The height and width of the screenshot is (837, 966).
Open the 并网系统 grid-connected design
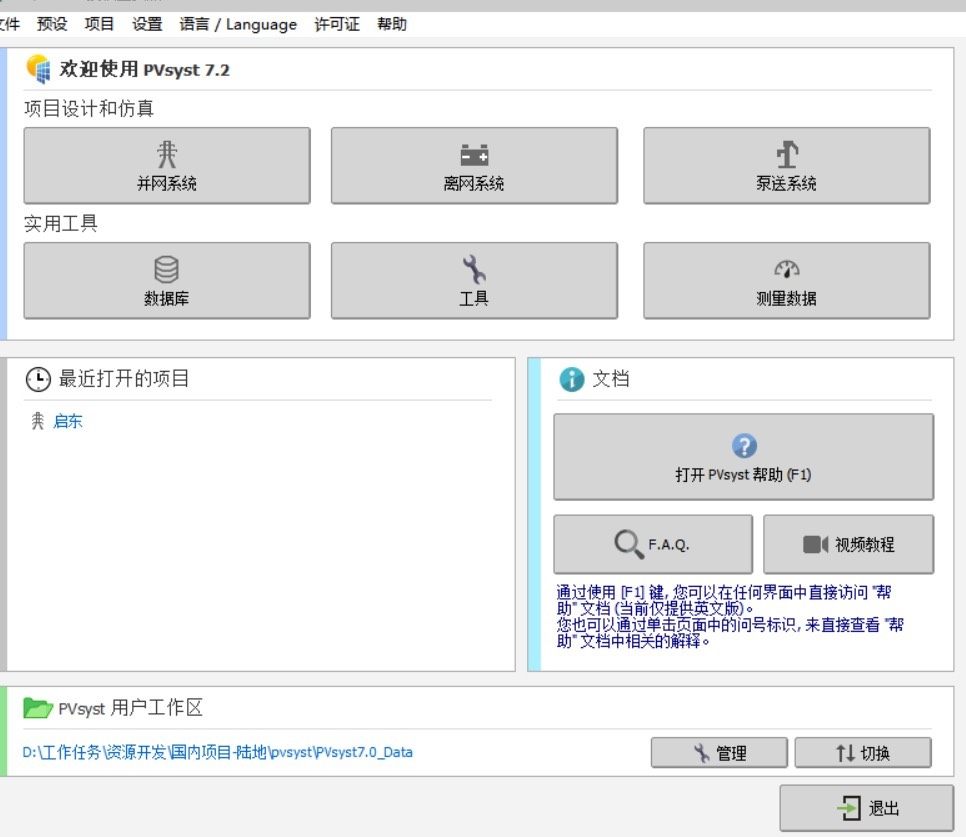[167, 165]
